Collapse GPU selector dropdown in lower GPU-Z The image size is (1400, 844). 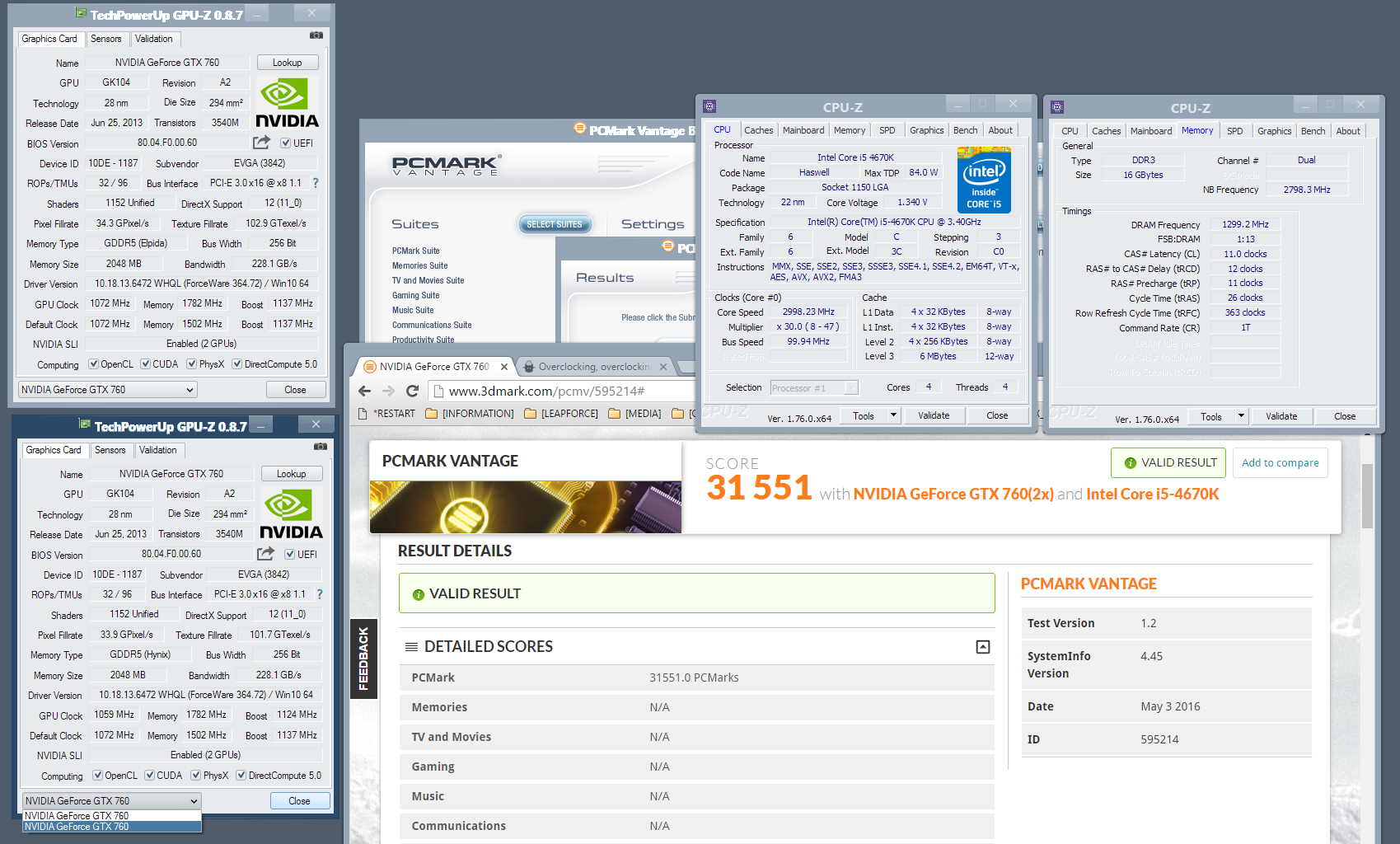[111, 801]
